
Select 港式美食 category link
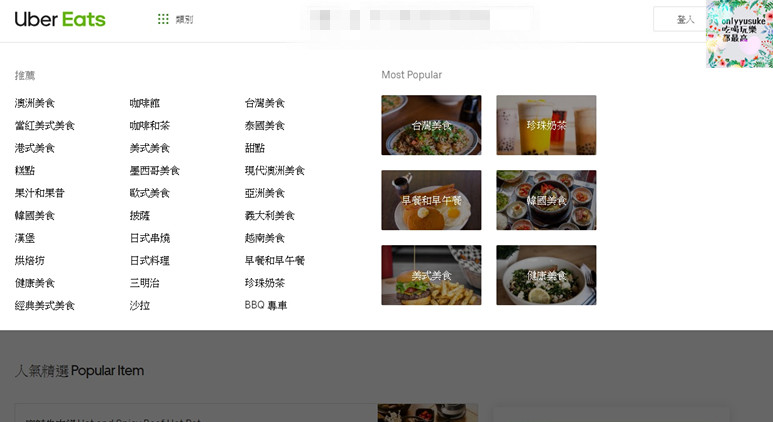coord(35,148)
